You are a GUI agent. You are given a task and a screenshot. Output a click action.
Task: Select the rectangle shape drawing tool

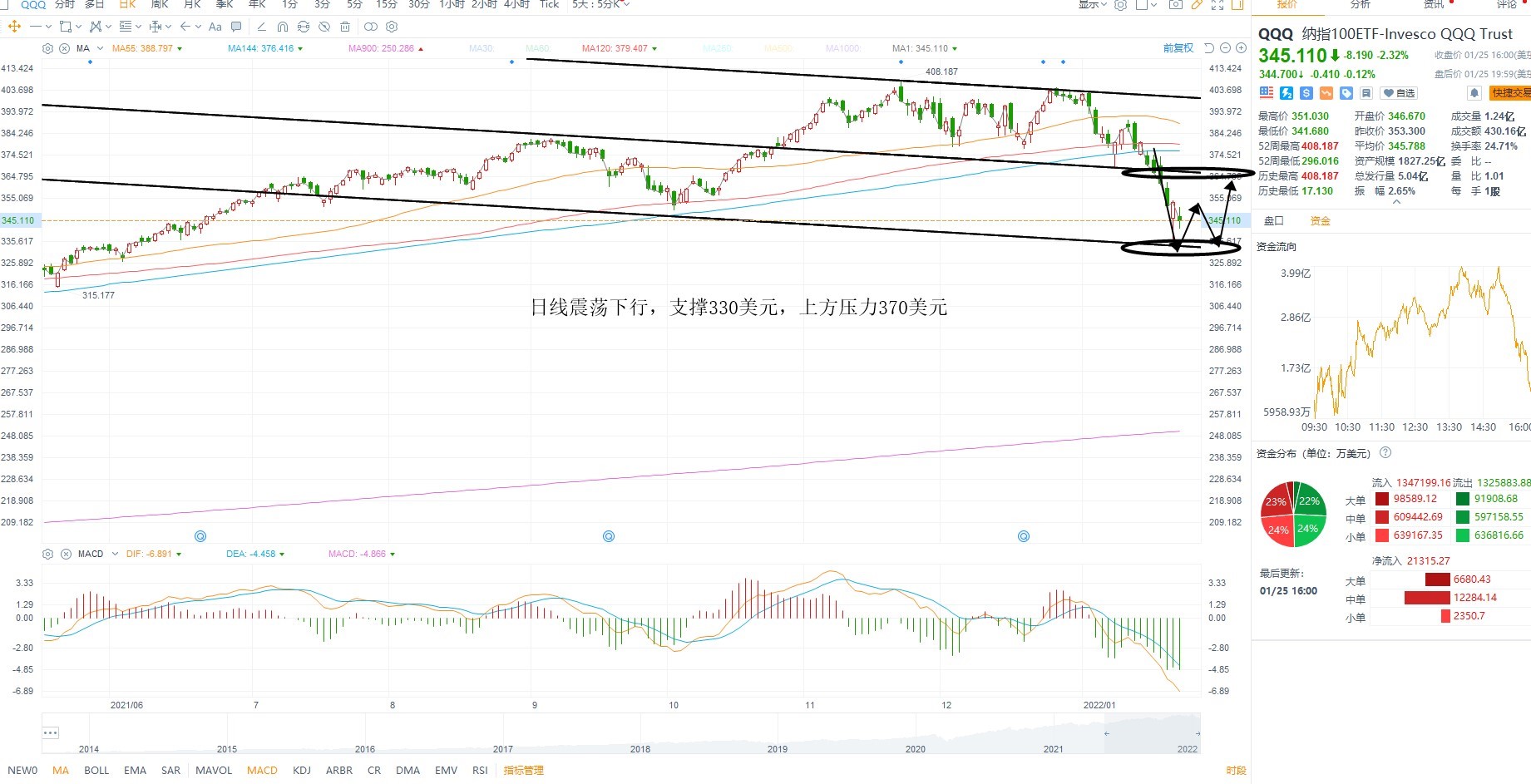(66, 27)
